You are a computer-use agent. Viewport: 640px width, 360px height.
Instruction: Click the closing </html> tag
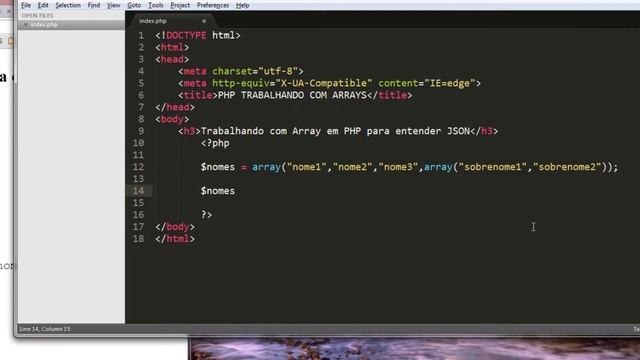[x=175, y=238]
